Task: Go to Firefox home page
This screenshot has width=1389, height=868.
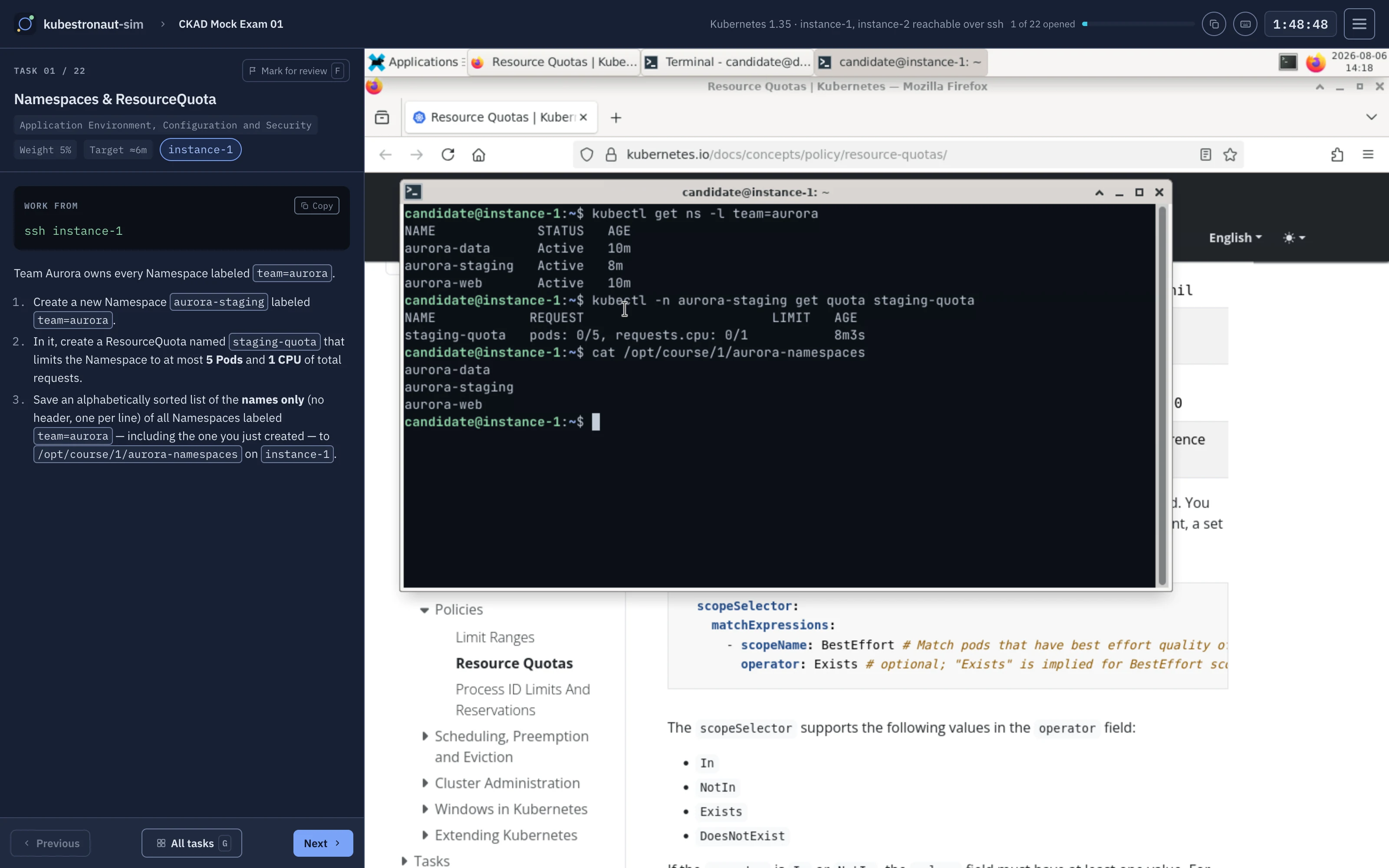Action: coord(479,155)
